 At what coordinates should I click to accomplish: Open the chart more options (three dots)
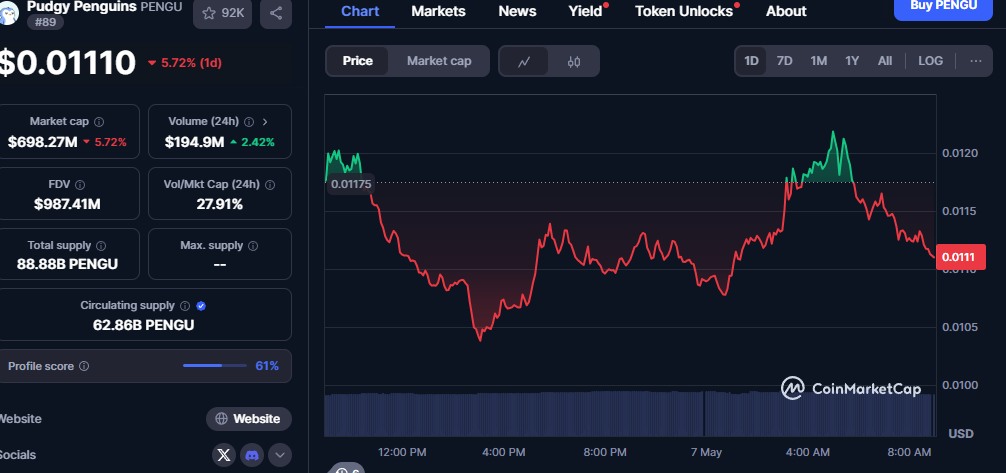(x=976, y=61)
